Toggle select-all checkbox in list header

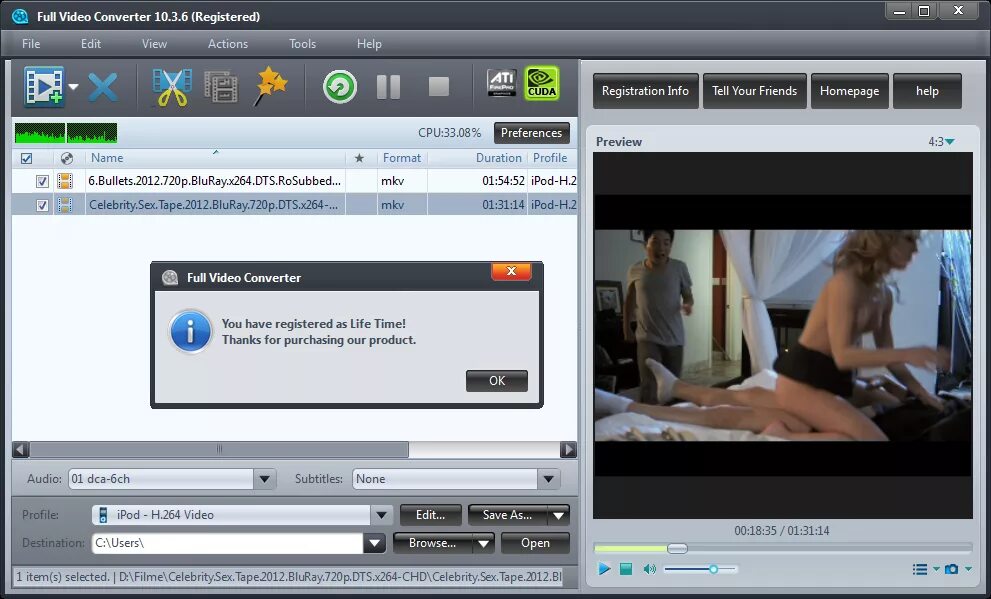tap(27, 158)
